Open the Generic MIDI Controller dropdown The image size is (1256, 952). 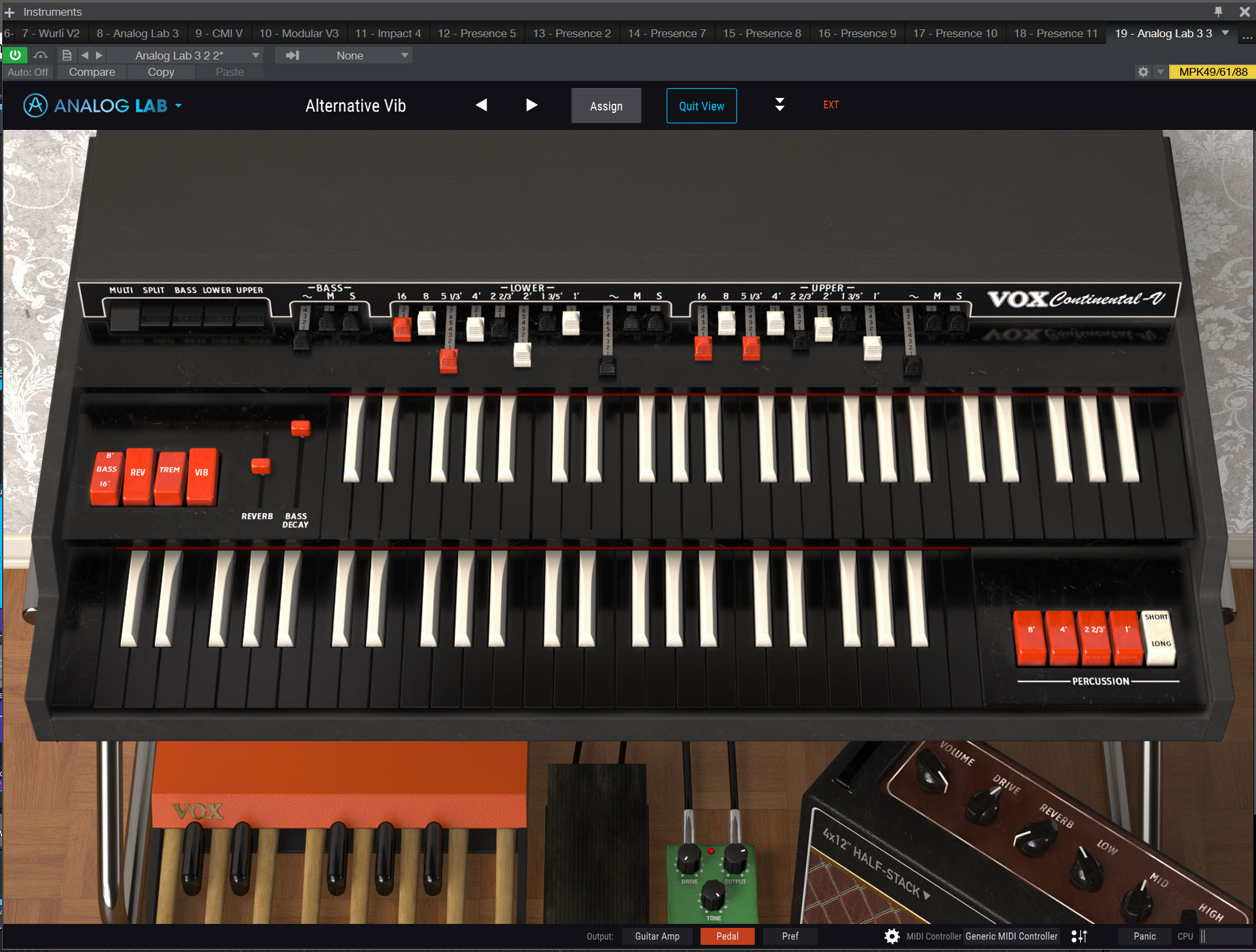click(1011, 936)
